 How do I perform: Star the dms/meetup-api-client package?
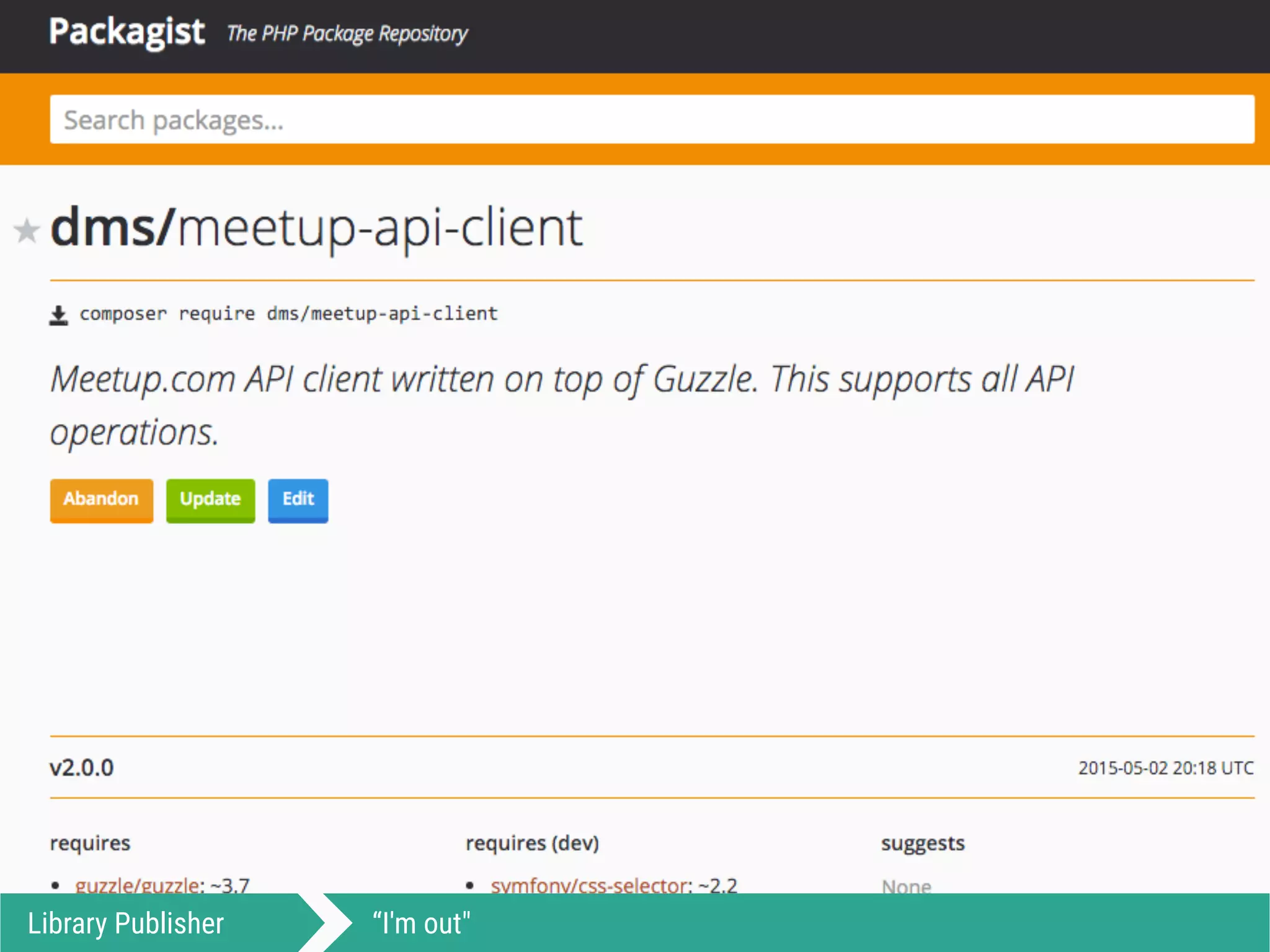point(27,231)
